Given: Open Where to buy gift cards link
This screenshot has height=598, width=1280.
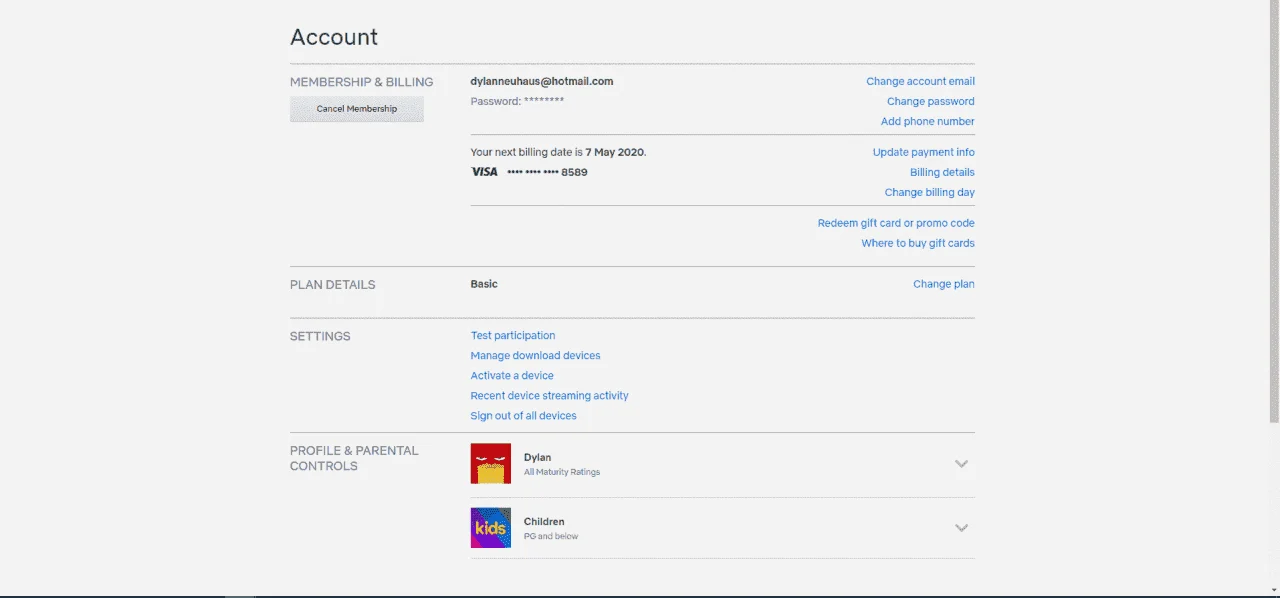Looking at the screenshot, I should 918,244.
